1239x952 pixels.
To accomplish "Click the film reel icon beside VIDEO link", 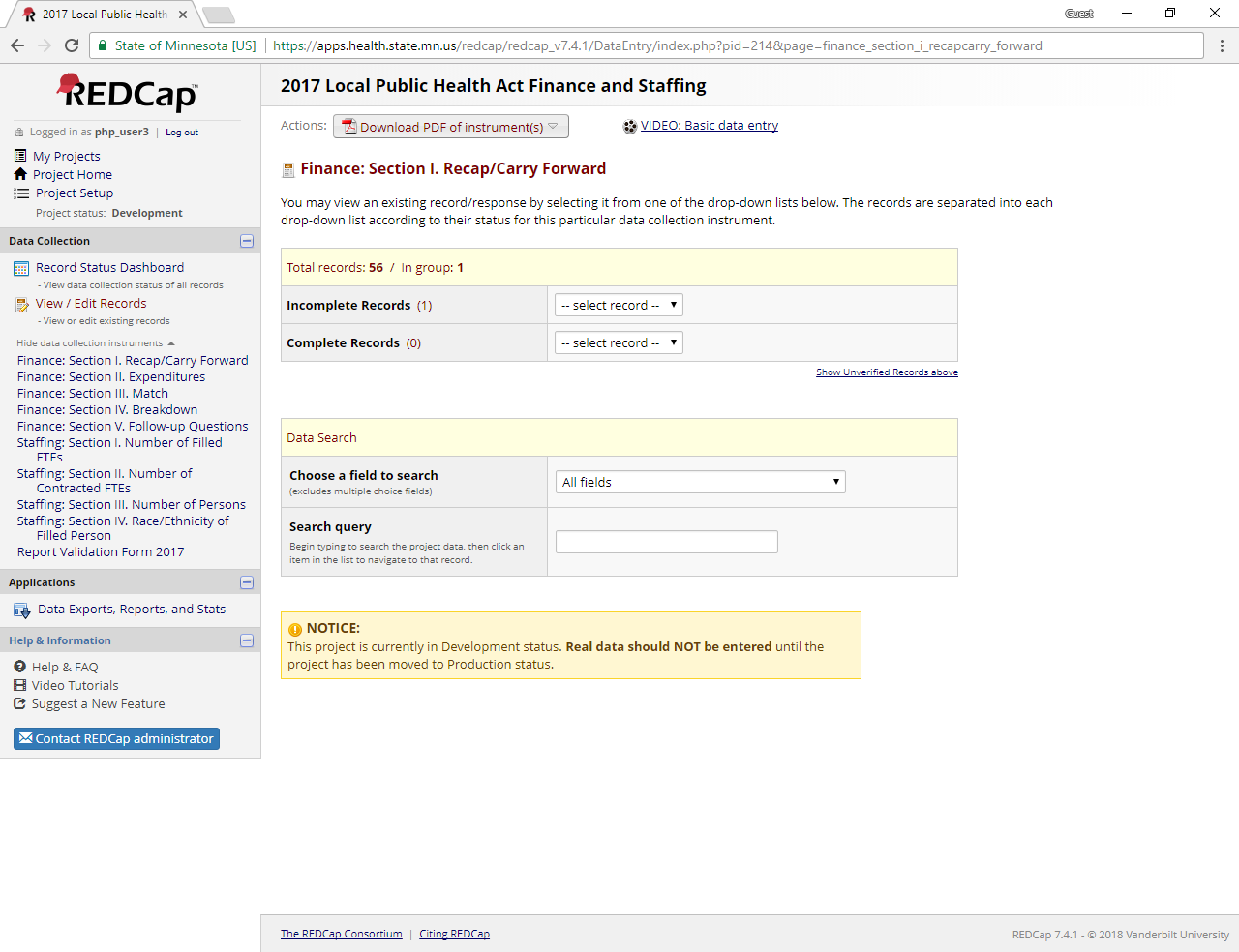I will [630, 126].
